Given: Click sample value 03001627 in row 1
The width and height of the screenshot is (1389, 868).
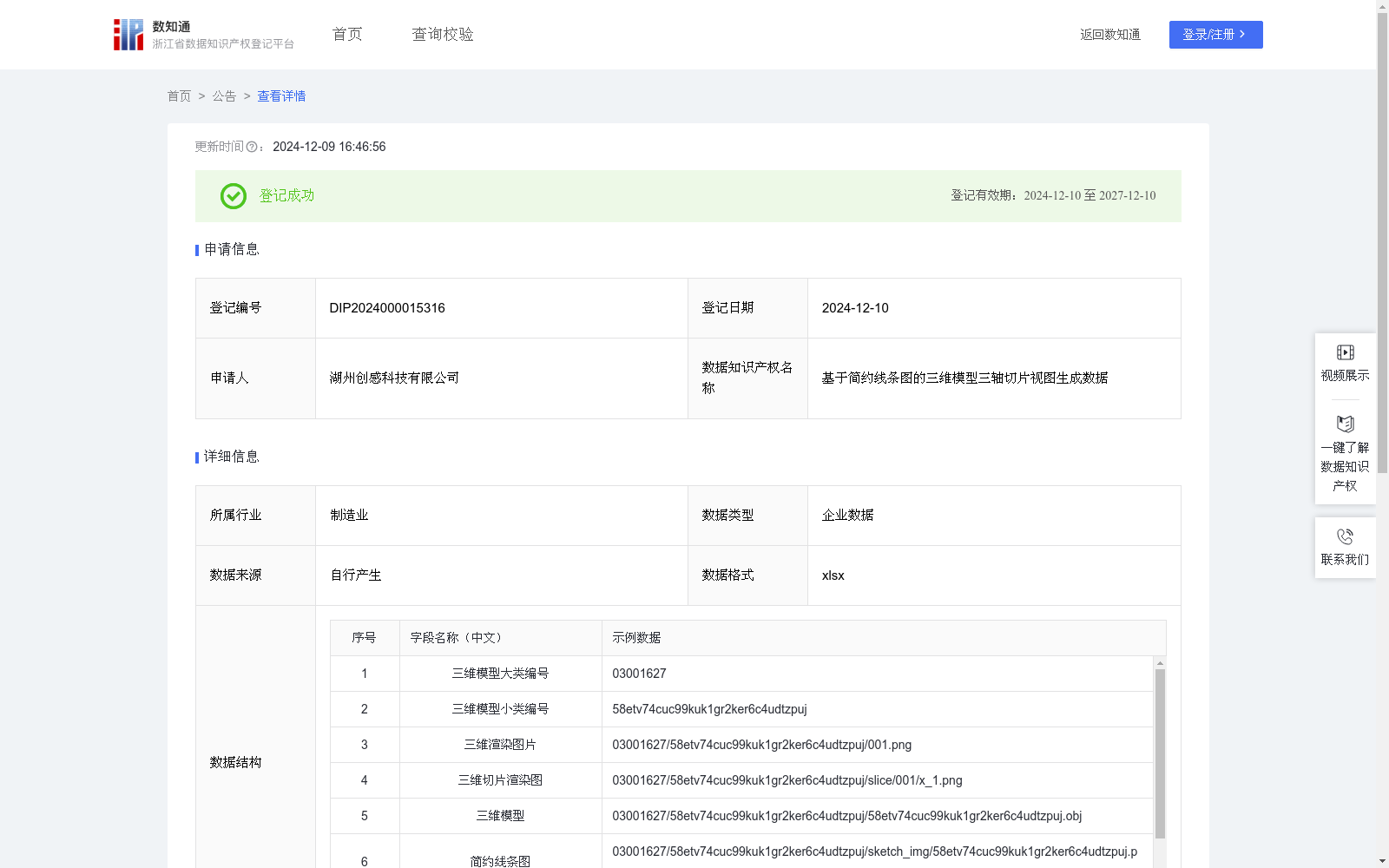Looking at the screenshot, I should pos(639,674).
